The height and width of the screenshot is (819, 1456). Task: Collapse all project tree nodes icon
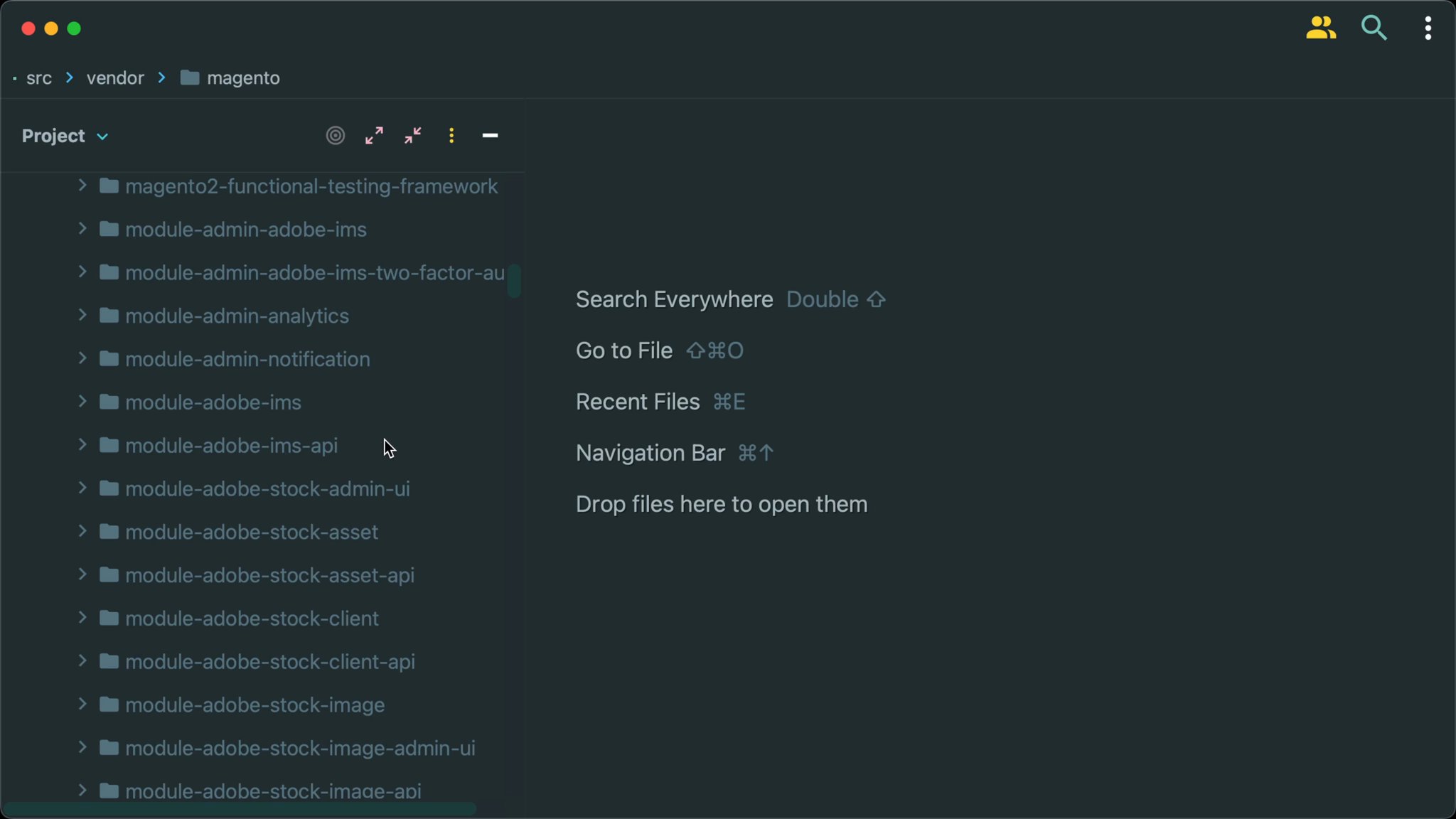pyautogui.click(x=412, y=135)
